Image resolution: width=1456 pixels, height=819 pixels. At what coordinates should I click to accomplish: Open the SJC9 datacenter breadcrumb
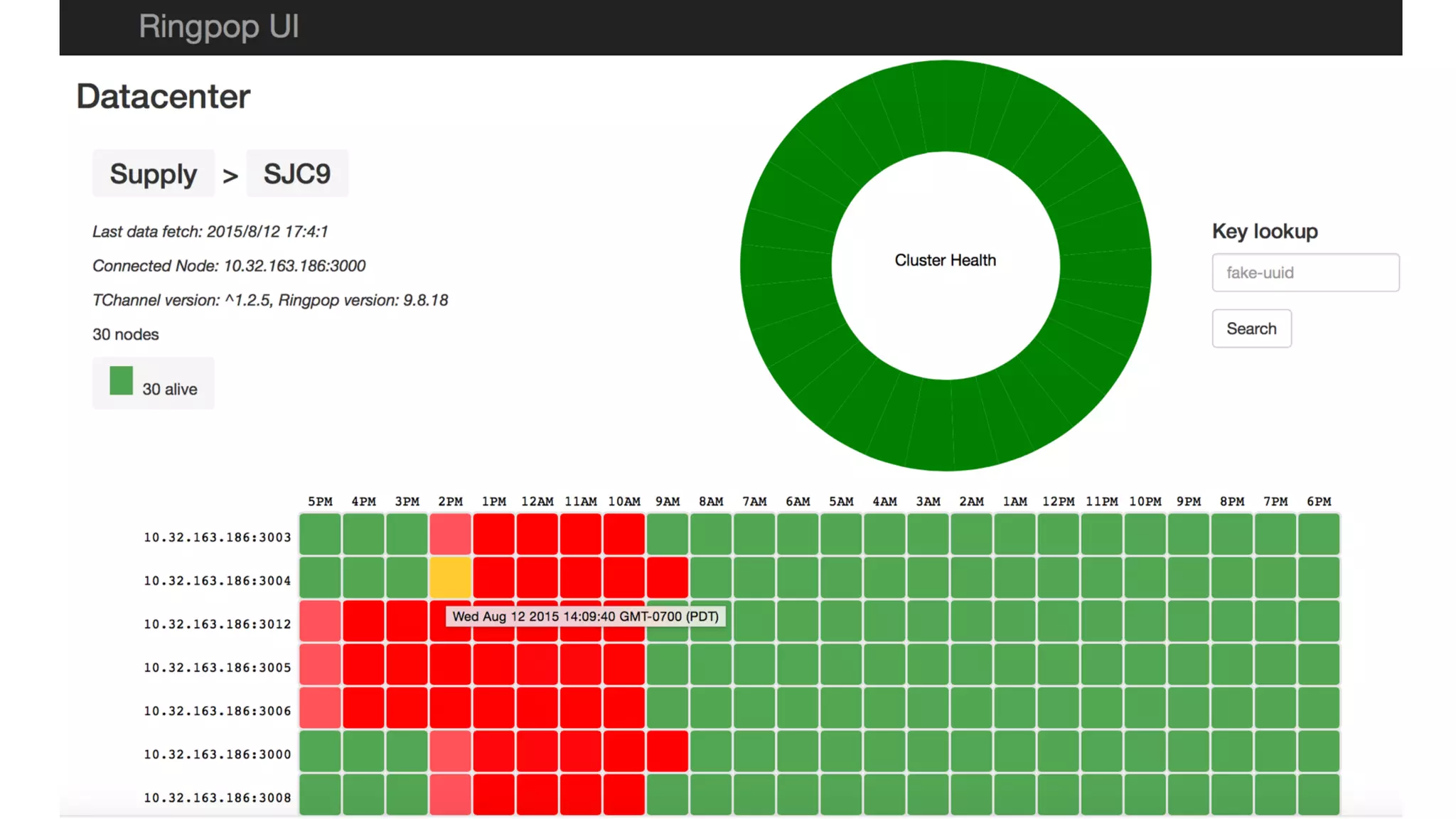pos(296,173)
